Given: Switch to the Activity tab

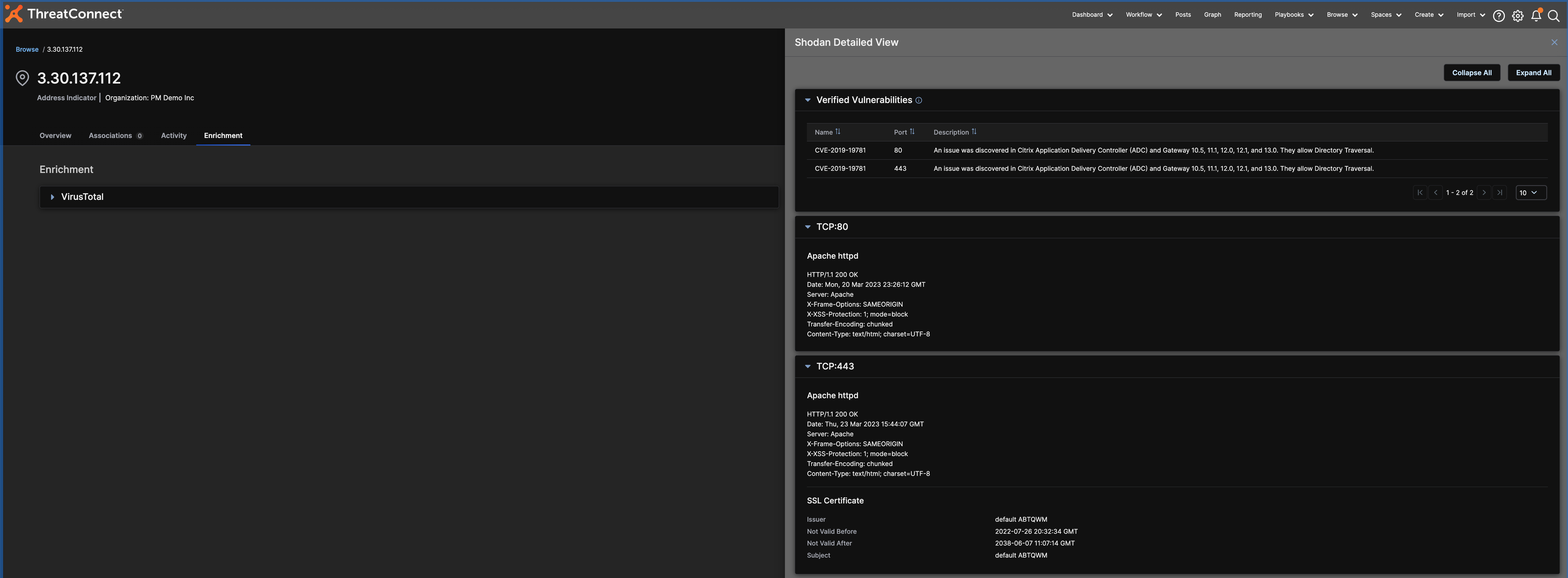Looking at the screenshot, I should (173, 136).
